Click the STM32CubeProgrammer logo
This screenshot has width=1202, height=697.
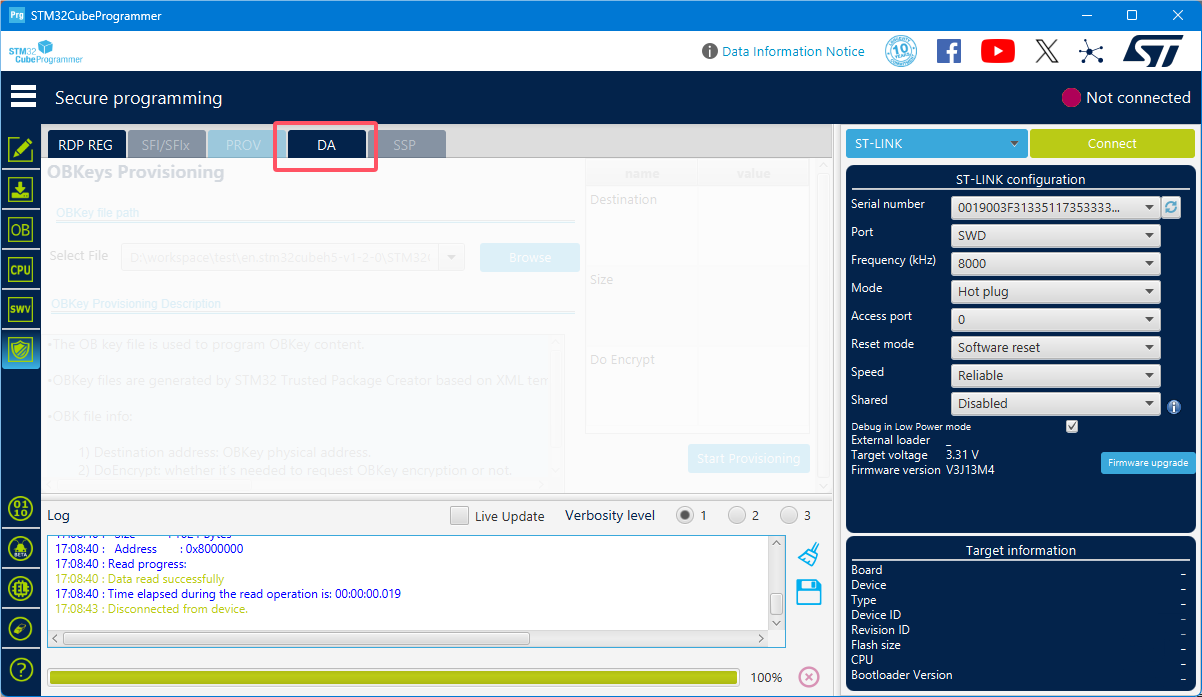coord(45,52)
